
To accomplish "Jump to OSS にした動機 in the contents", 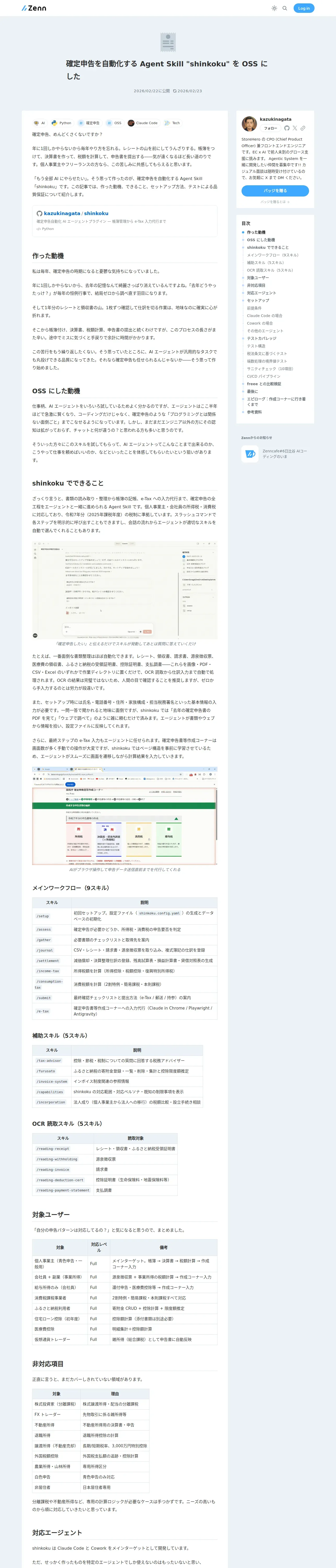I will 261,240.
